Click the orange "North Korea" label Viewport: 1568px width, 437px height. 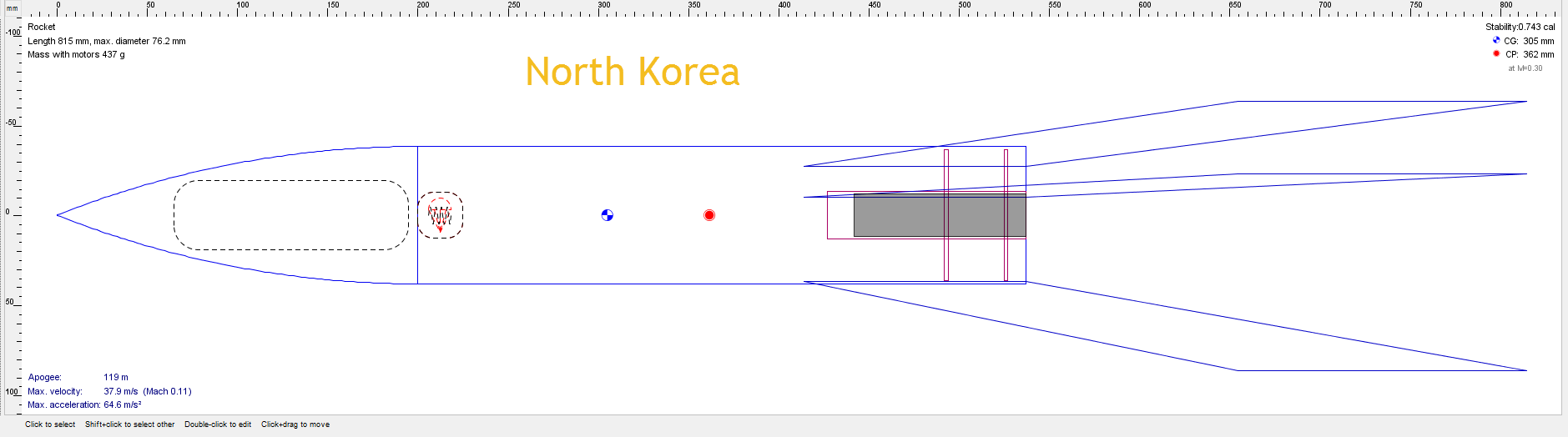(633, 72)
